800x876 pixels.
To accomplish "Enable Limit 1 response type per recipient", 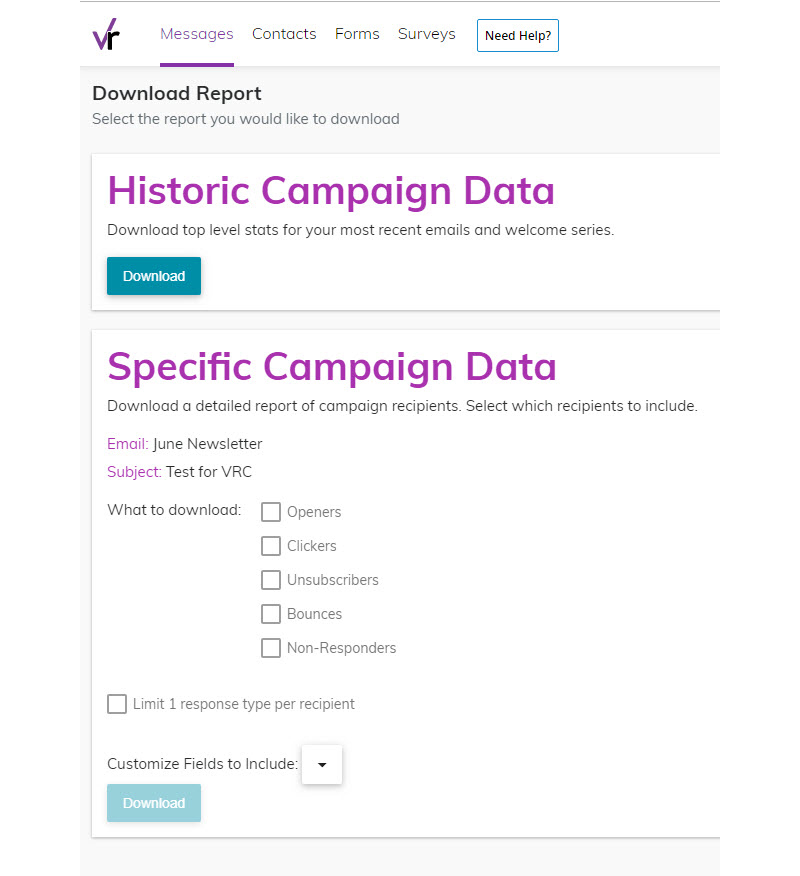I will click(117, 704).
